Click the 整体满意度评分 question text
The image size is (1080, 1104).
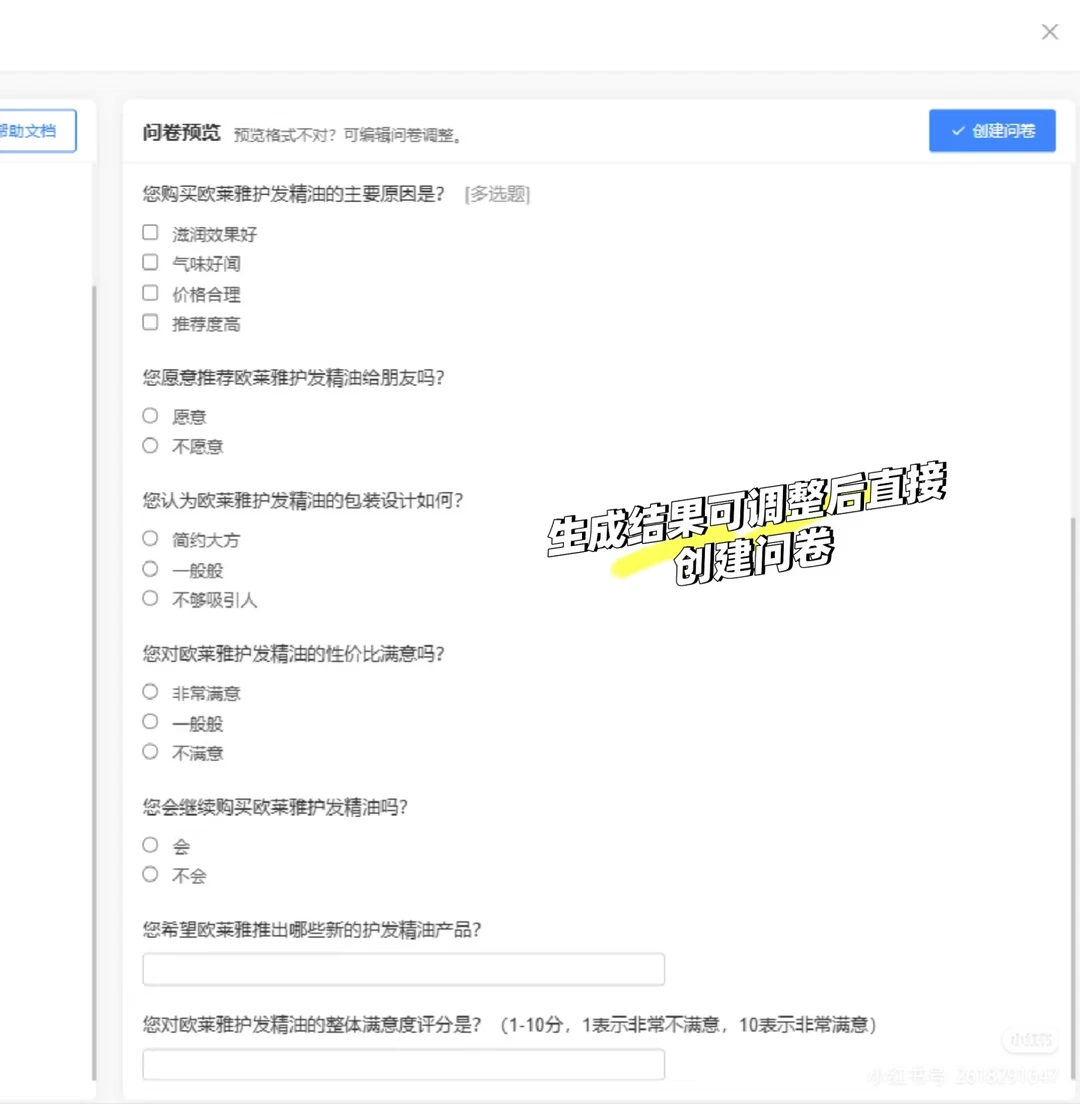510,1024
